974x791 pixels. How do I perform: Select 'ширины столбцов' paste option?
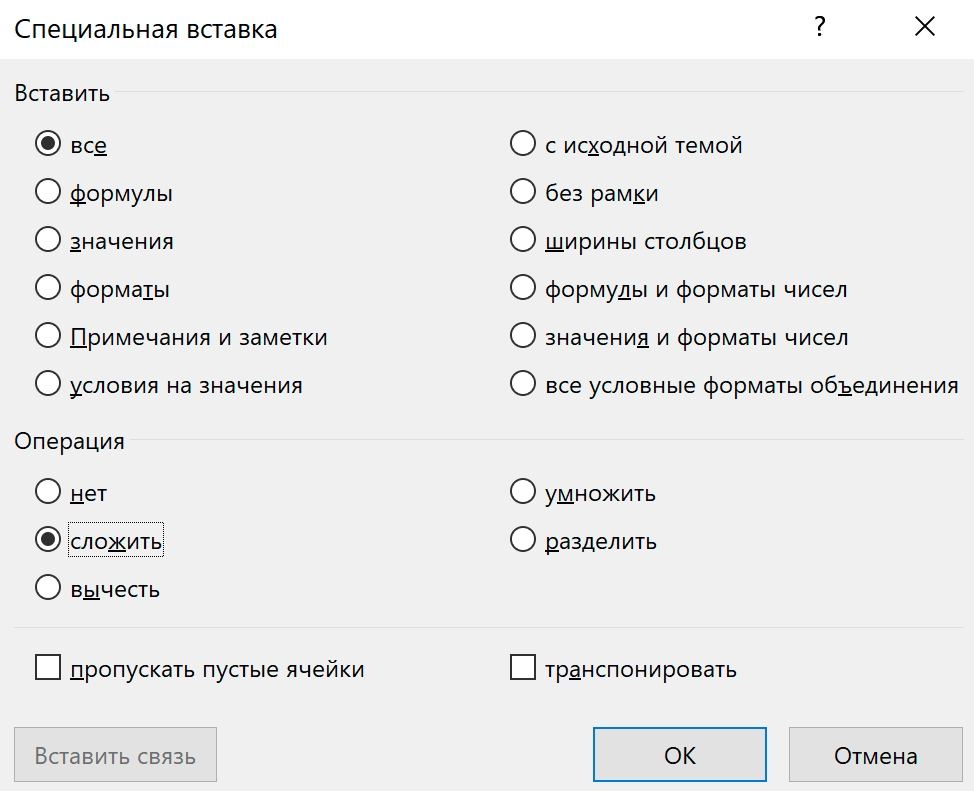click(x=523, y=241)
